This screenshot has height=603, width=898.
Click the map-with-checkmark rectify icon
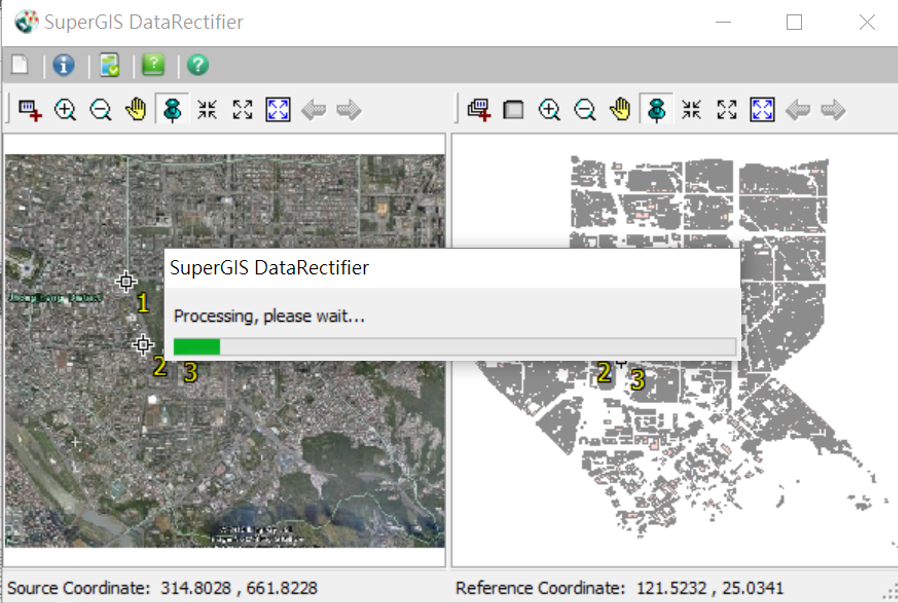pos(109,65)
